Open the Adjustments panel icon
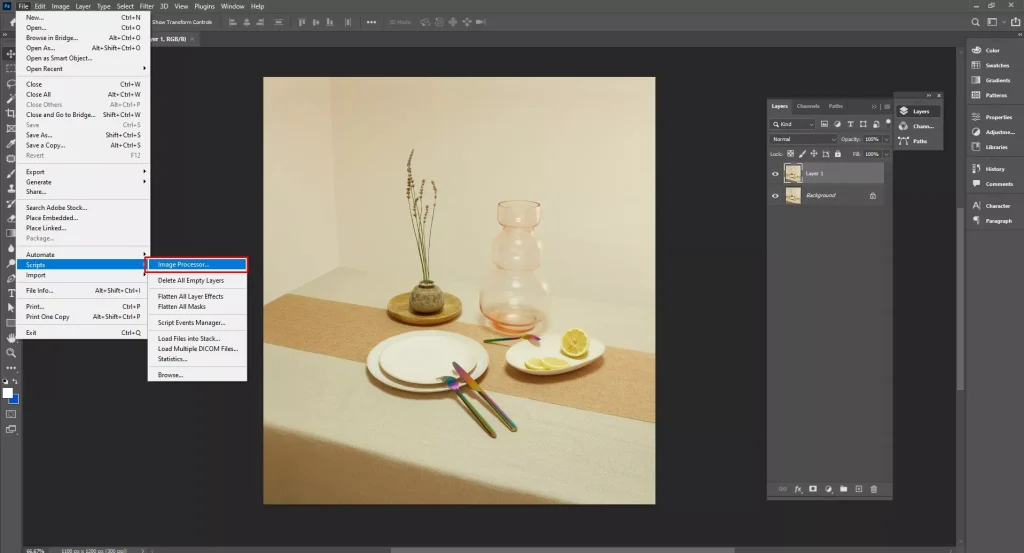 pos(976,132)
